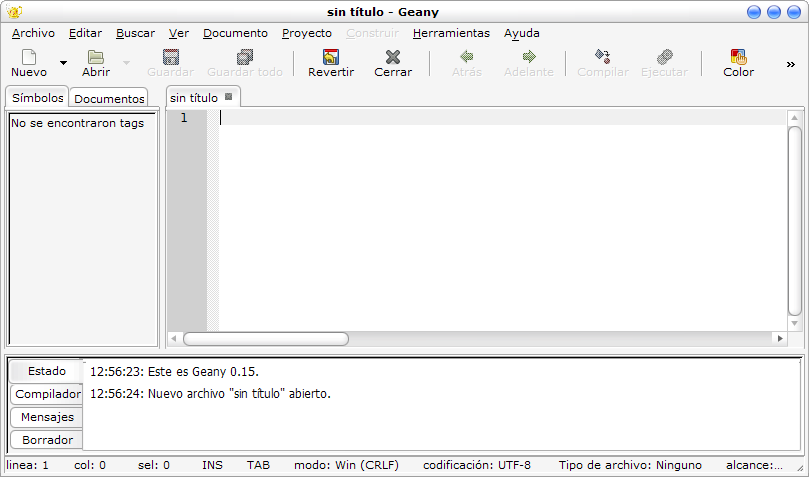Open the Archivo menu
This screenshot has height=477, width=809.
(33, 33)
